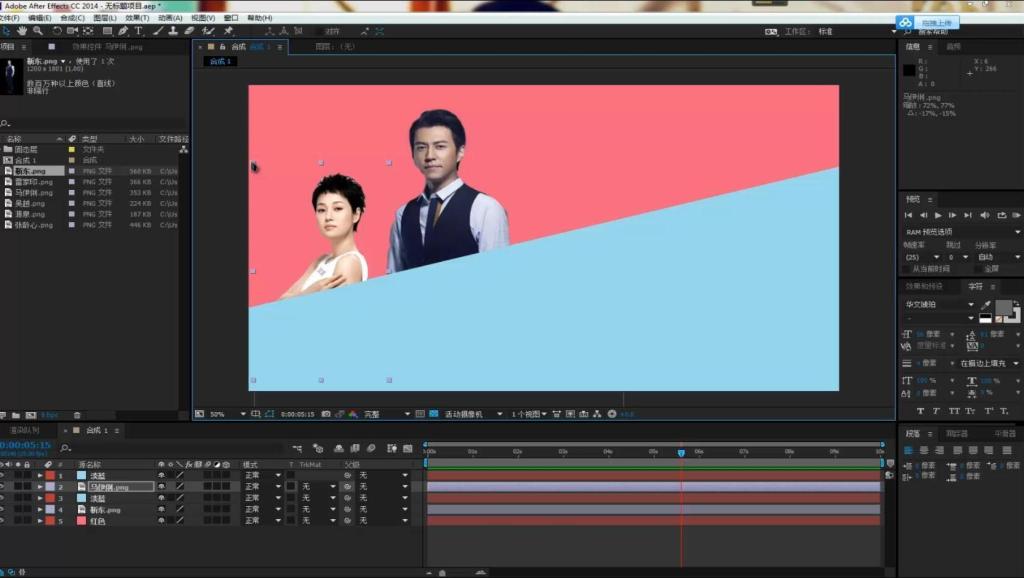Open the 完整 resolution dropdown

(387, 414)
